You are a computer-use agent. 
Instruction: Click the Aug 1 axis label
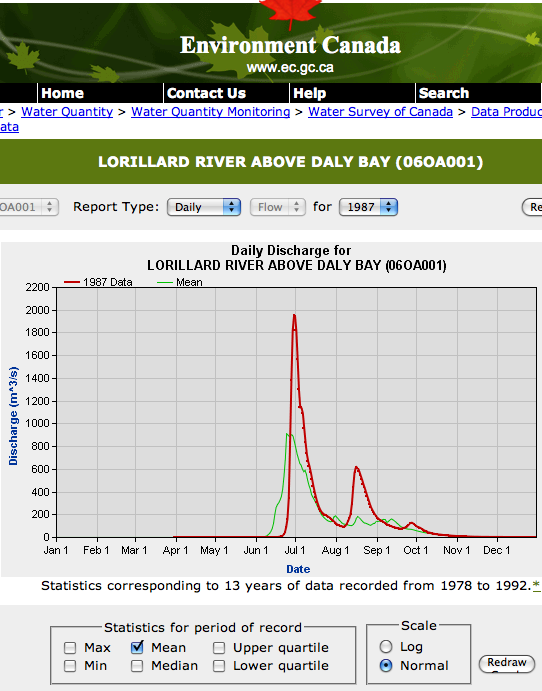pyautogui.click(x=335, y=550)
